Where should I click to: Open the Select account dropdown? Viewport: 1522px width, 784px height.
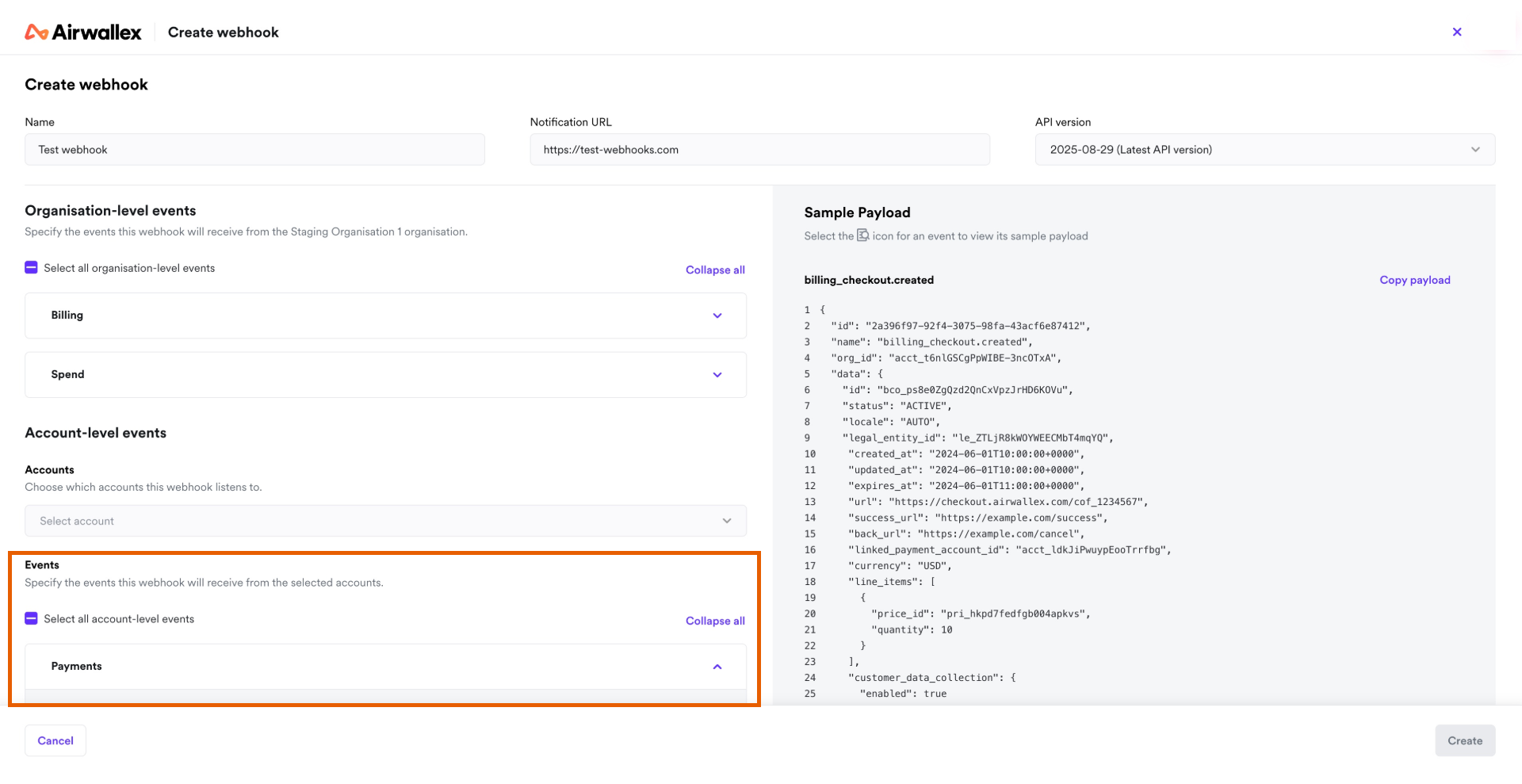pyautogui.click(x=385, y=521)
